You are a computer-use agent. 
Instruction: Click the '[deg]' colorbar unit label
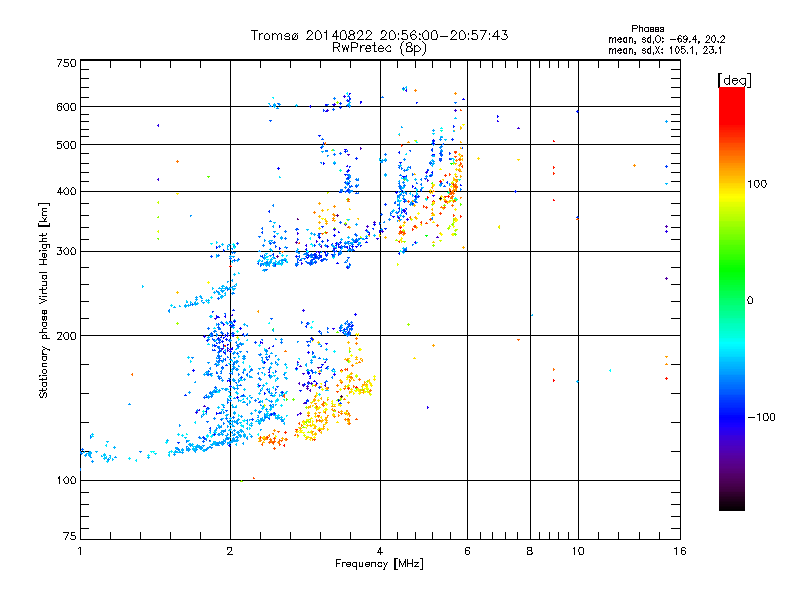point(734,80)
